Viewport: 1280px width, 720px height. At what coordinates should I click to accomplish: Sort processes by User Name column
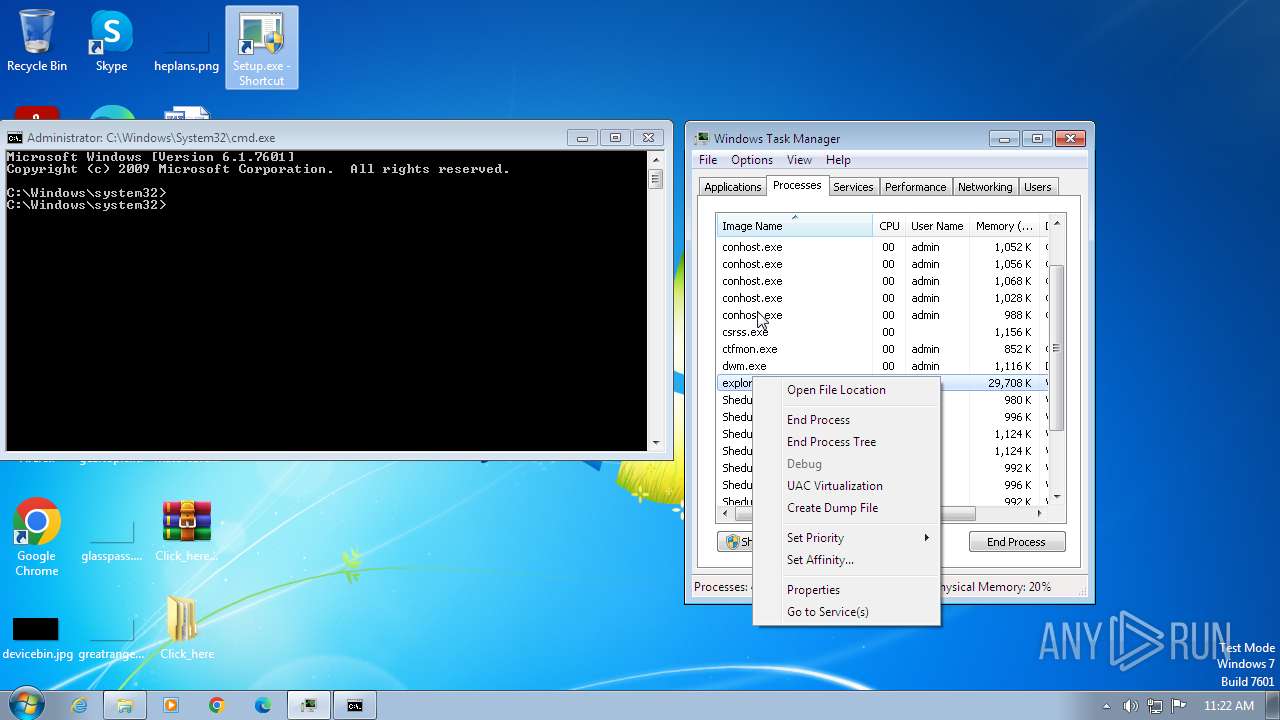tap(937, 226)
